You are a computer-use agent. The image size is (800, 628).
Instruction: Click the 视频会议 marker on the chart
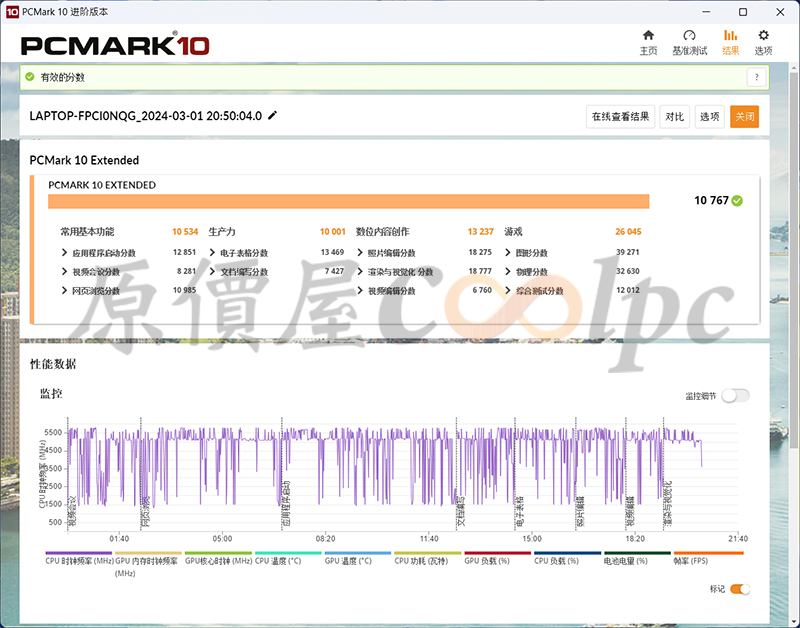pyautogui.click(x=72, y=512)
